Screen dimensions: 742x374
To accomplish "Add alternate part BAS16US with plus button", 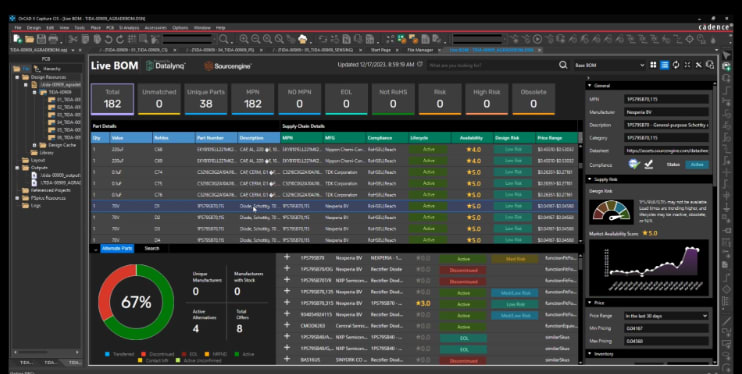I will click(x=287, y=360).
